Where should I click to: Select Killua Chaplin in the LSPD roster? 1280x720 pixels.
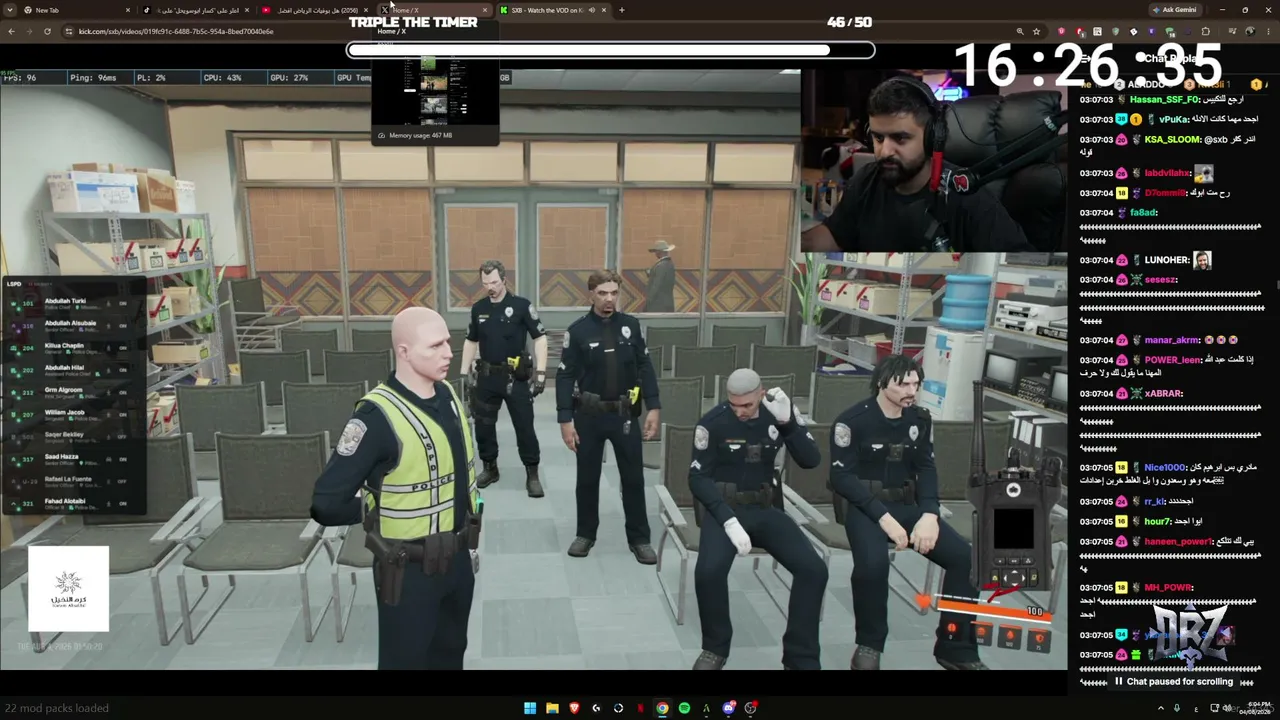pyautogui.click(x=76, y=347)
